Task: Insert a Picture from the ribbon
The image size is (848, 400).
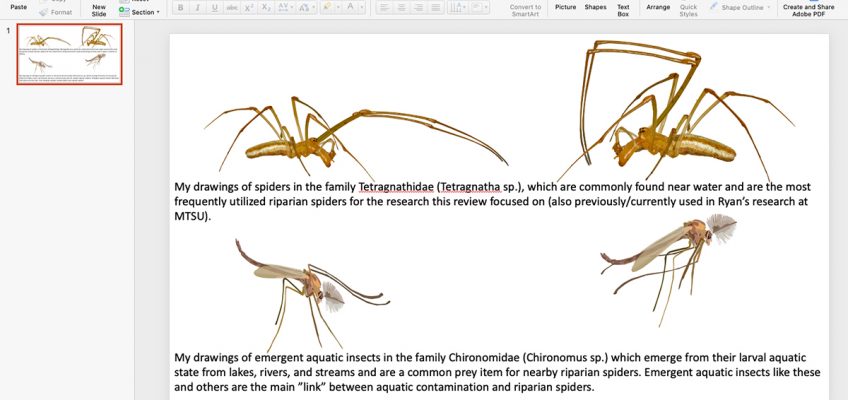Action: click(x=565, y=7)
